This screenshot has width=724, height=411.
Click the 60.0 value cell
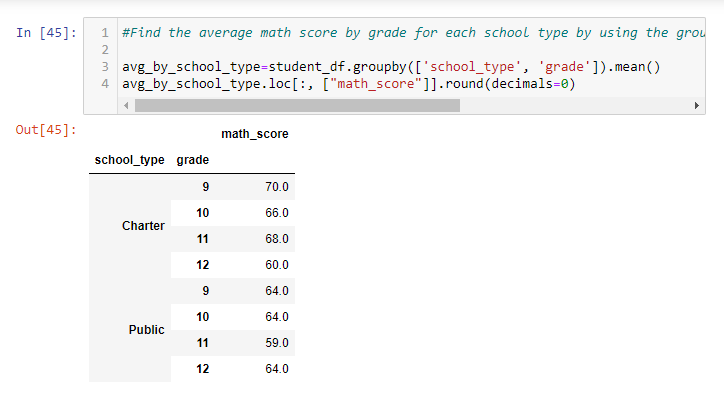[277, 265]
